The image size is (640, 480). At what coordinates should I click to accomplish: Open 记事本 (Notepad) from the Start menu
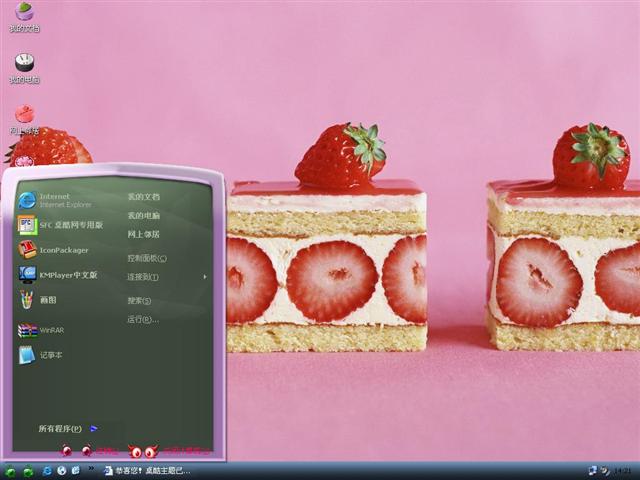point(40,355)
